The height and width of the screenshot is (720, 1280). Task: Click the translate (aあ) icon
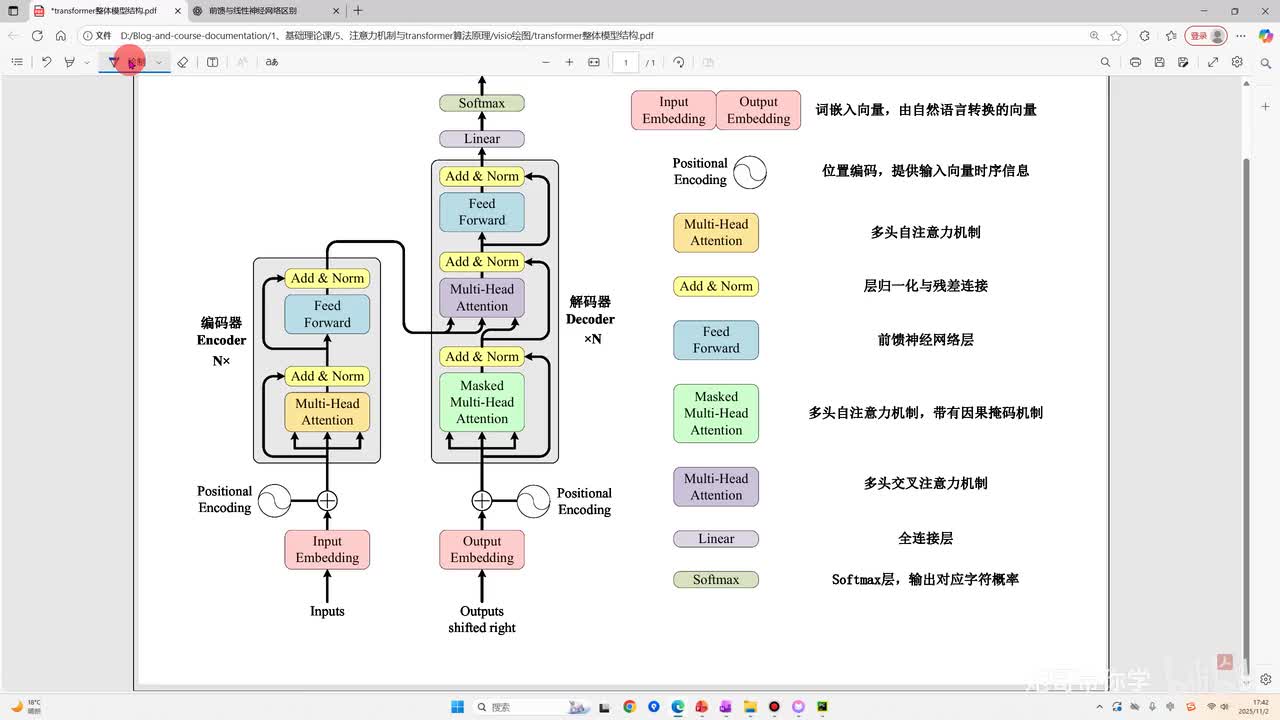pyautogui.click(x=271, y=62)
